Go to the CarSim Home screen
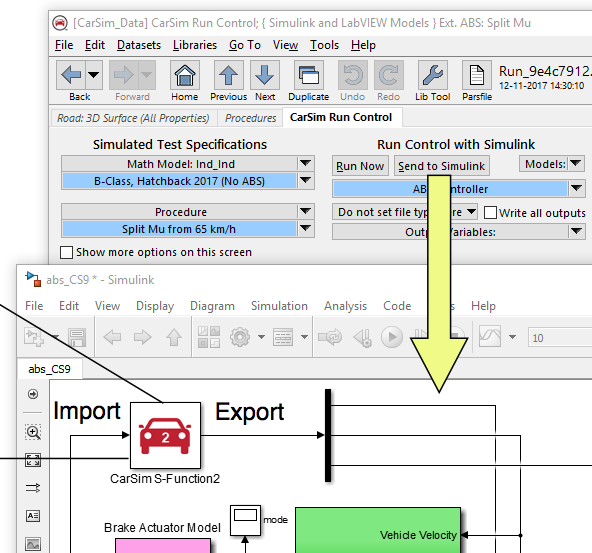The height and width of the screenshot is (553, 592). click(185, 75)
